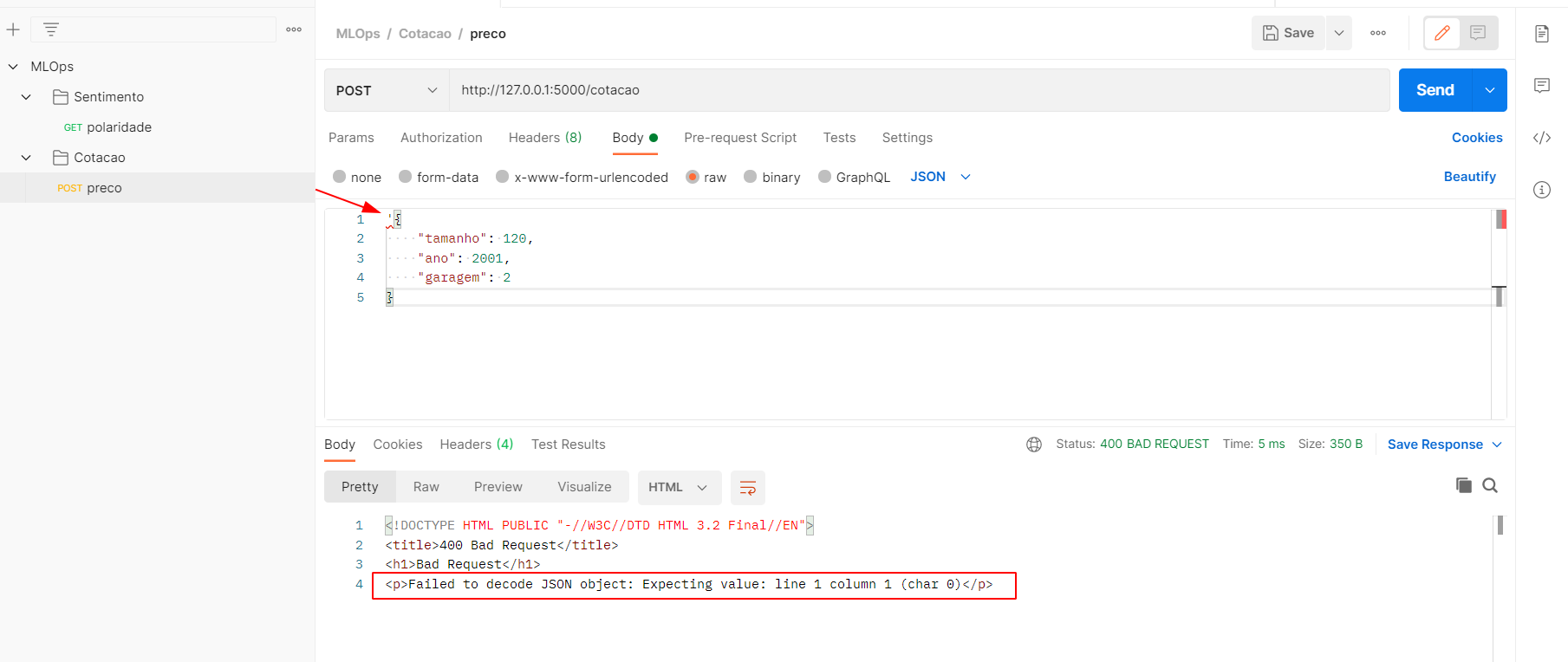Open the request Headers (8) tab

[x=545, y=138]
